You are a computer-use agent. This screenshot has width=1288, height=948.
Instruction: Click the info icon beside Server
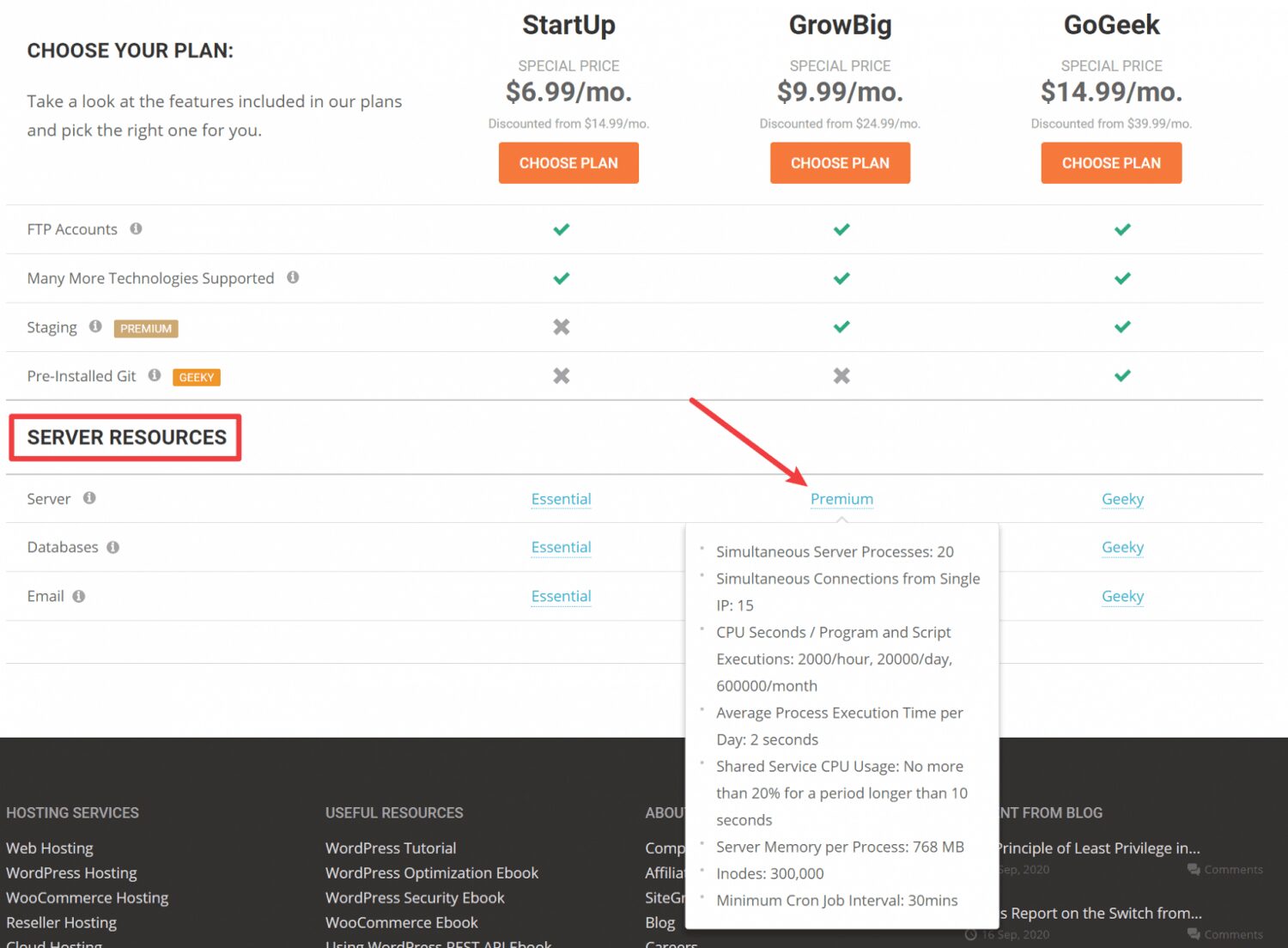pos(89,498)
